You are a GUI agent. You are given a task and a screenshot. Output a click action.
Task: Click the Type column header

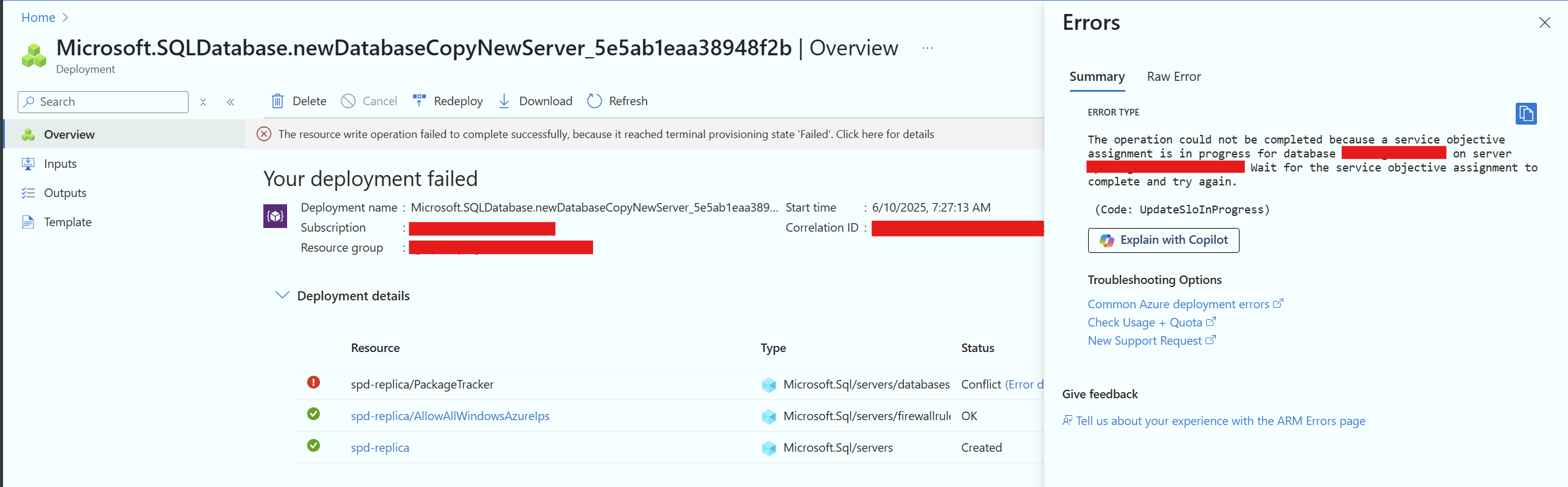pos(773,348)
